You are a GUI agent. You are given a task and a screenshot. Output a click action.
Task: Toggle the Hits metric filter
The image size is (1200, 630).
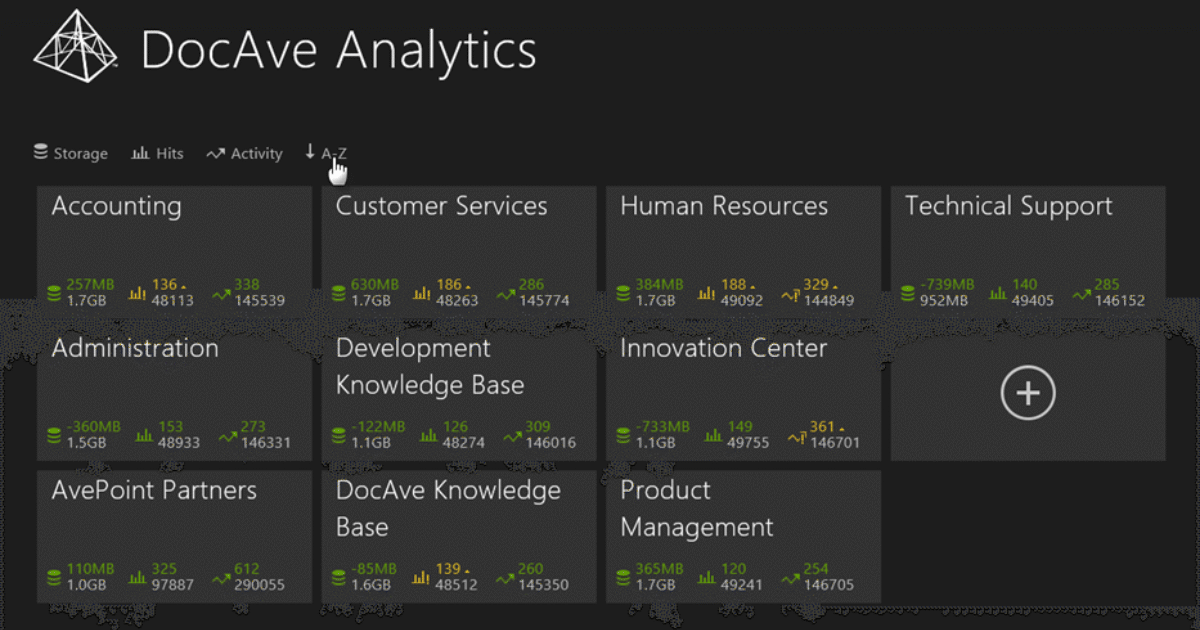[157, 153]
